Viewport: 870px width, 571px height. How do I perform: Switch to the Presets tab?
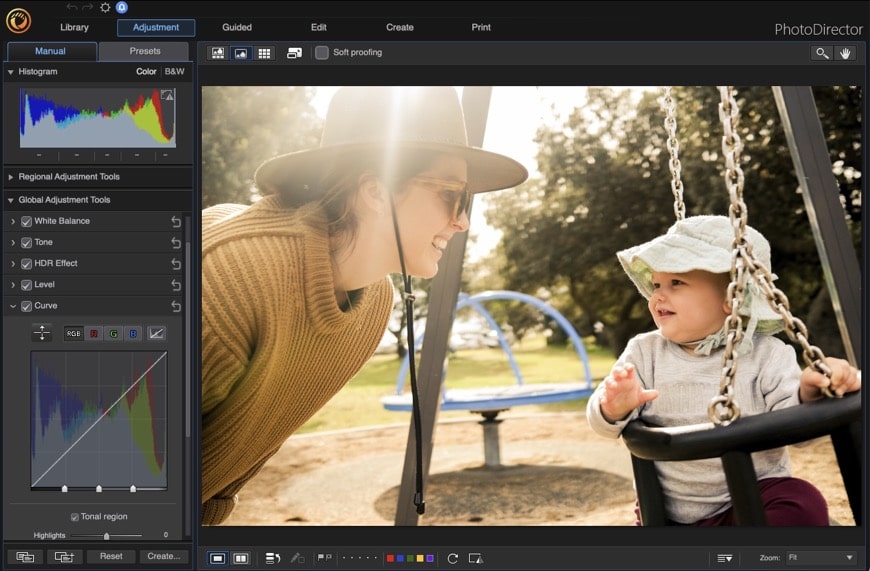point(145,51)
